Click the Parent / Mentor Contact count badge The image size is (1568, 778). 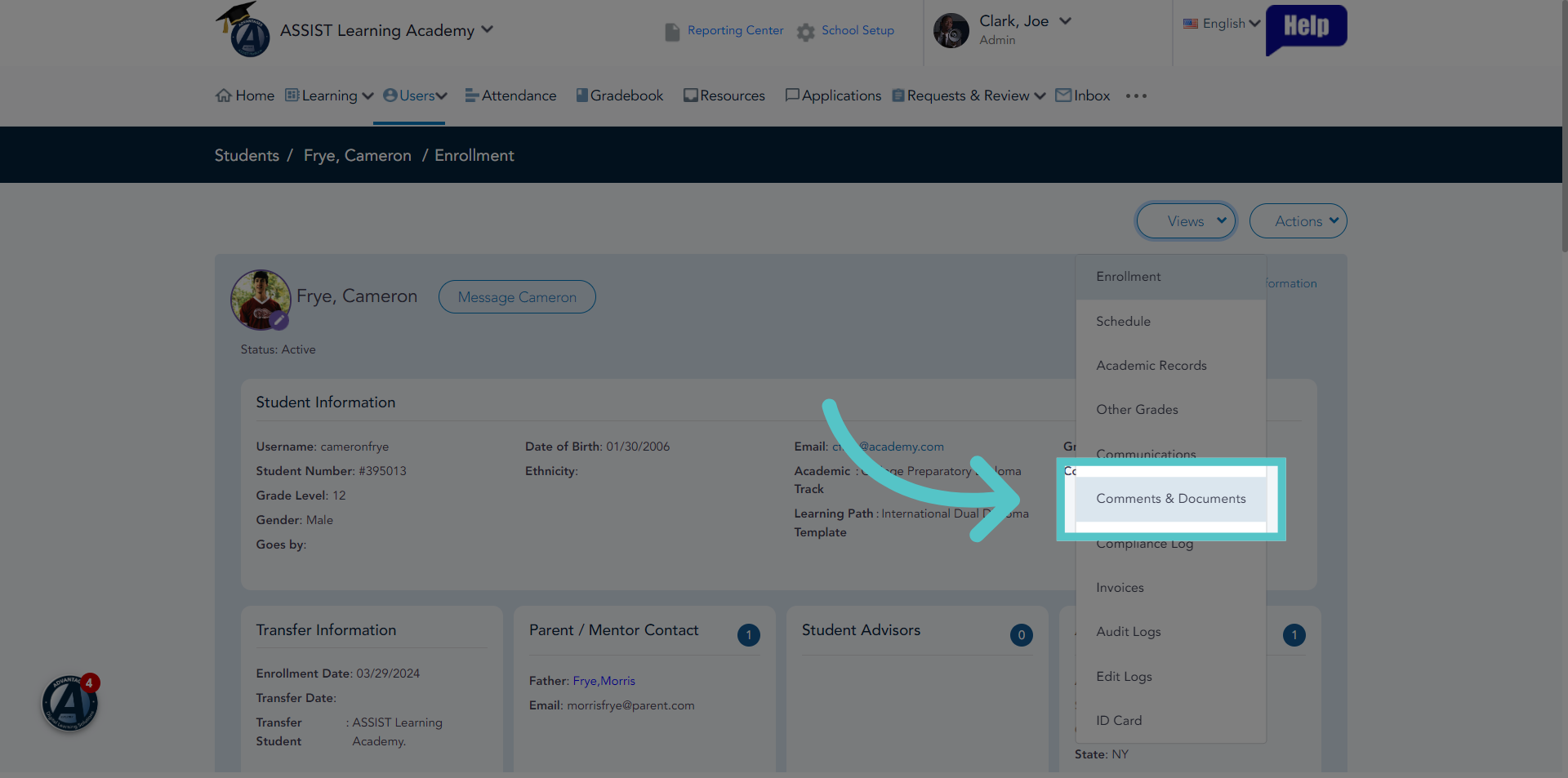(x=749, y=635)
